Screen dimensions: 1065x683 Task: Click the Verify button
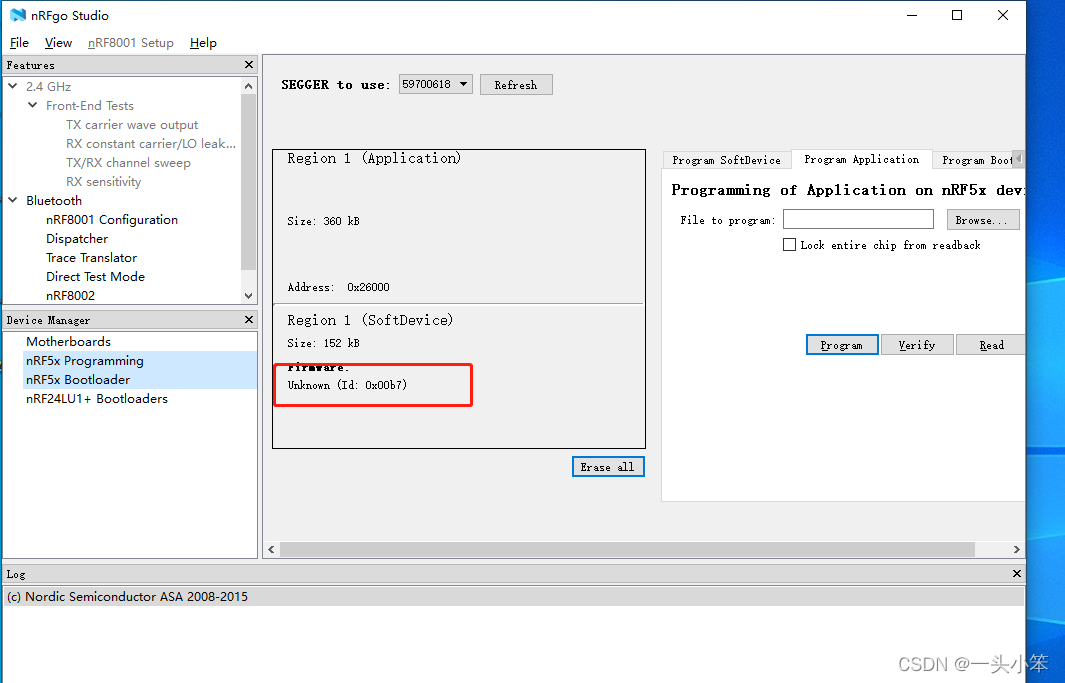[917, 345]
